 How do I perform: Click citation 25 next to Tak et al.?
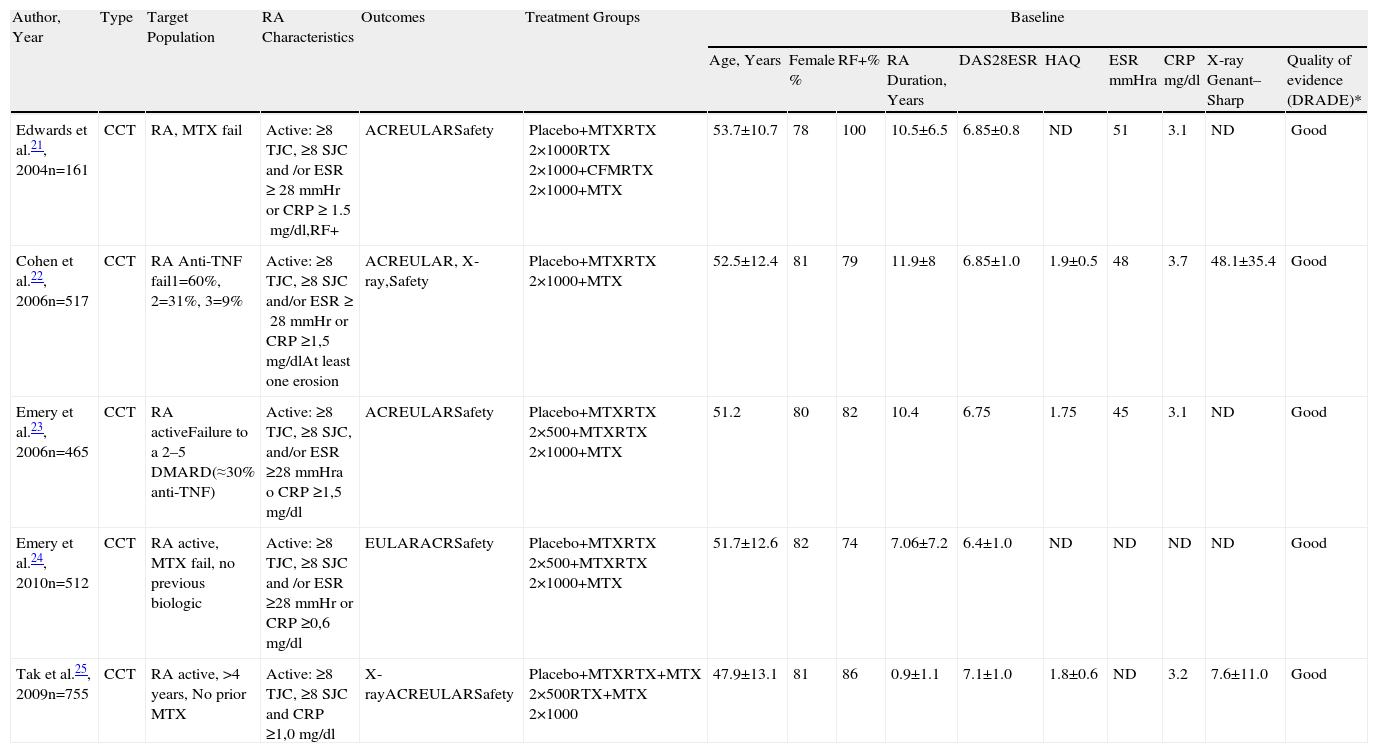click(82, 670)
